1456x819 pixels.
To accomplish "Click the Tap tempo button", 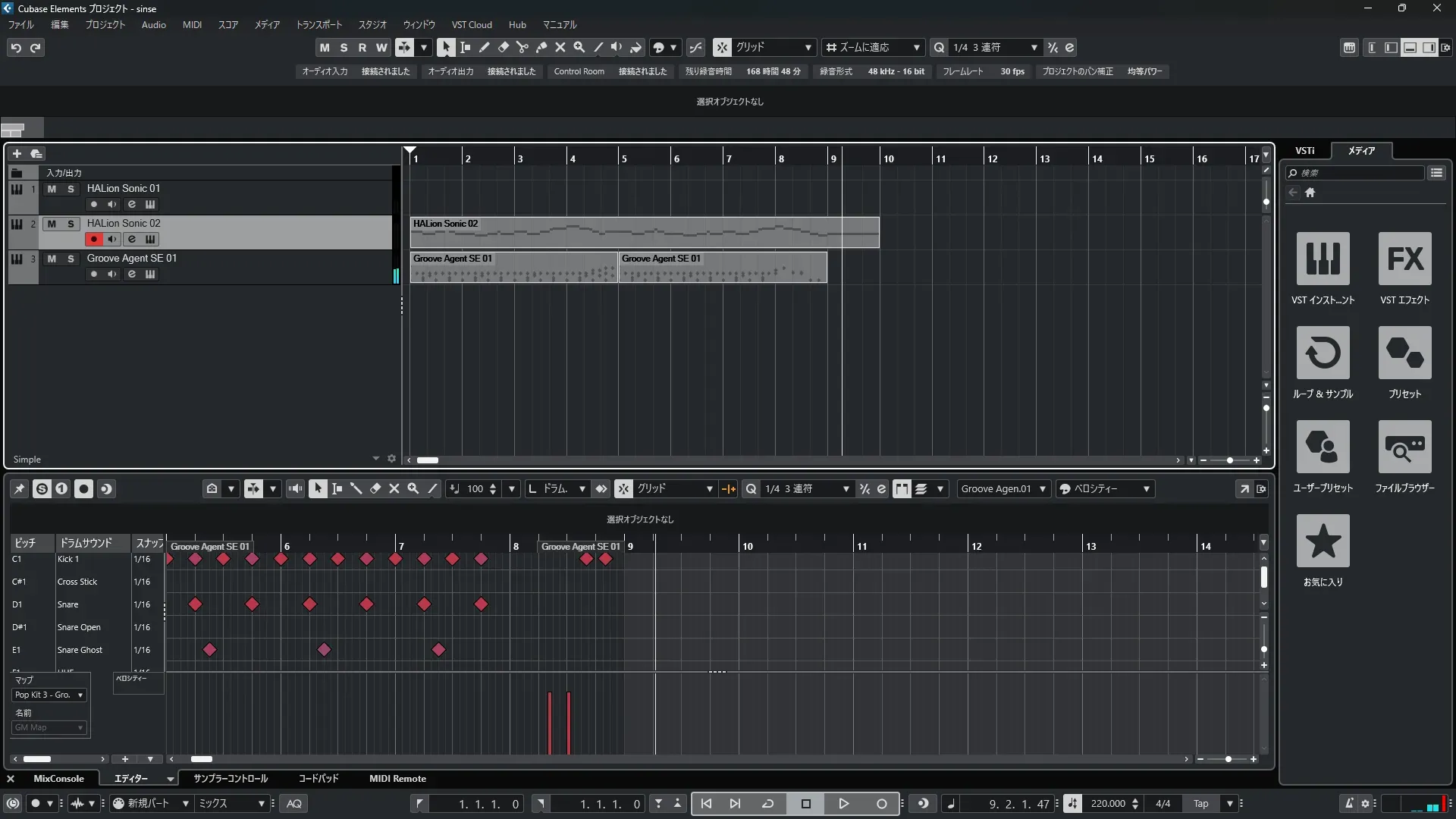I will pos(1200,804).
